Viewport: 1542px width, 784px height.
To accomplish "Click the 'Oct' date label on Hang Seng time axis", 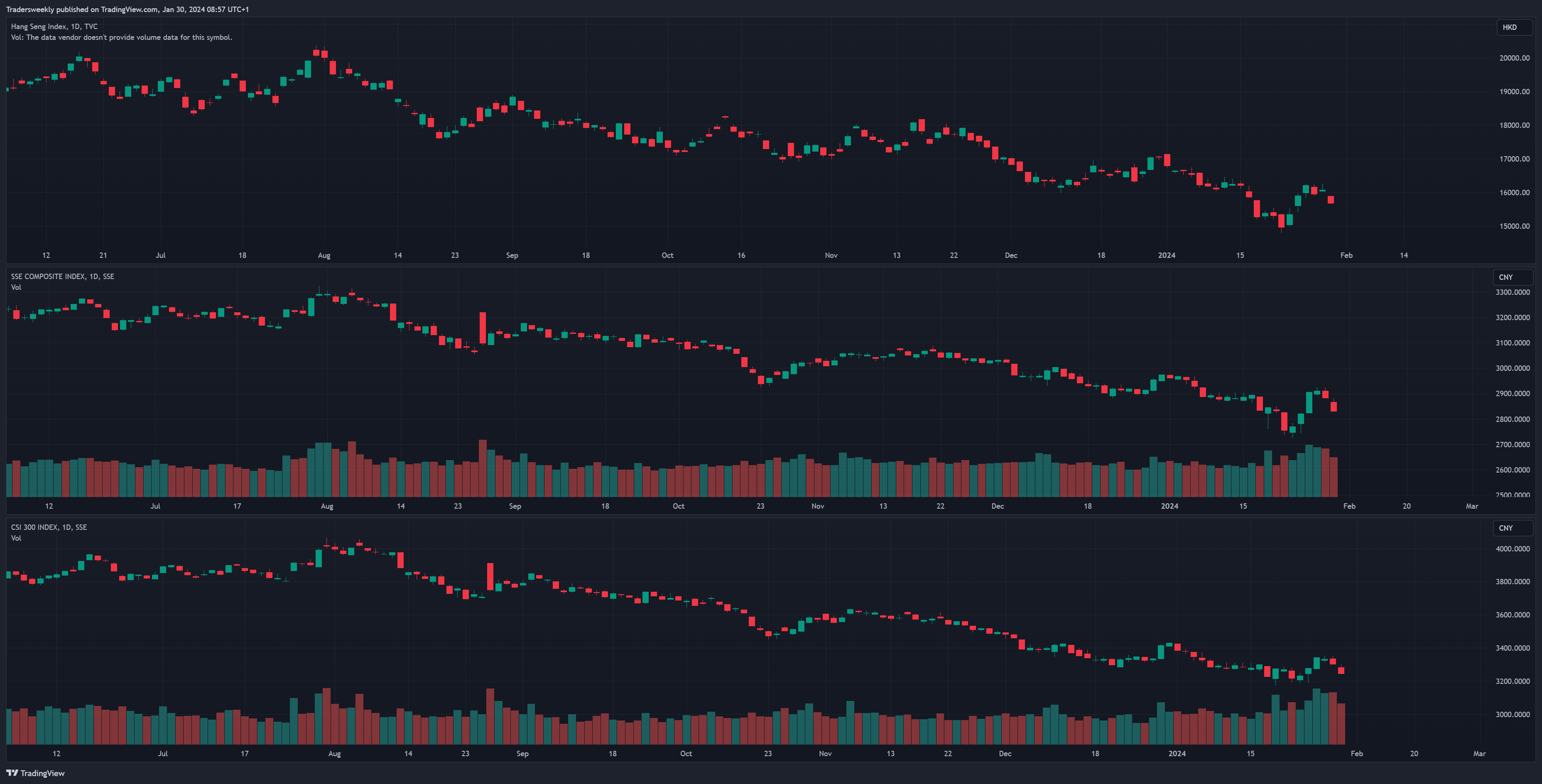I will coord(667,255).
